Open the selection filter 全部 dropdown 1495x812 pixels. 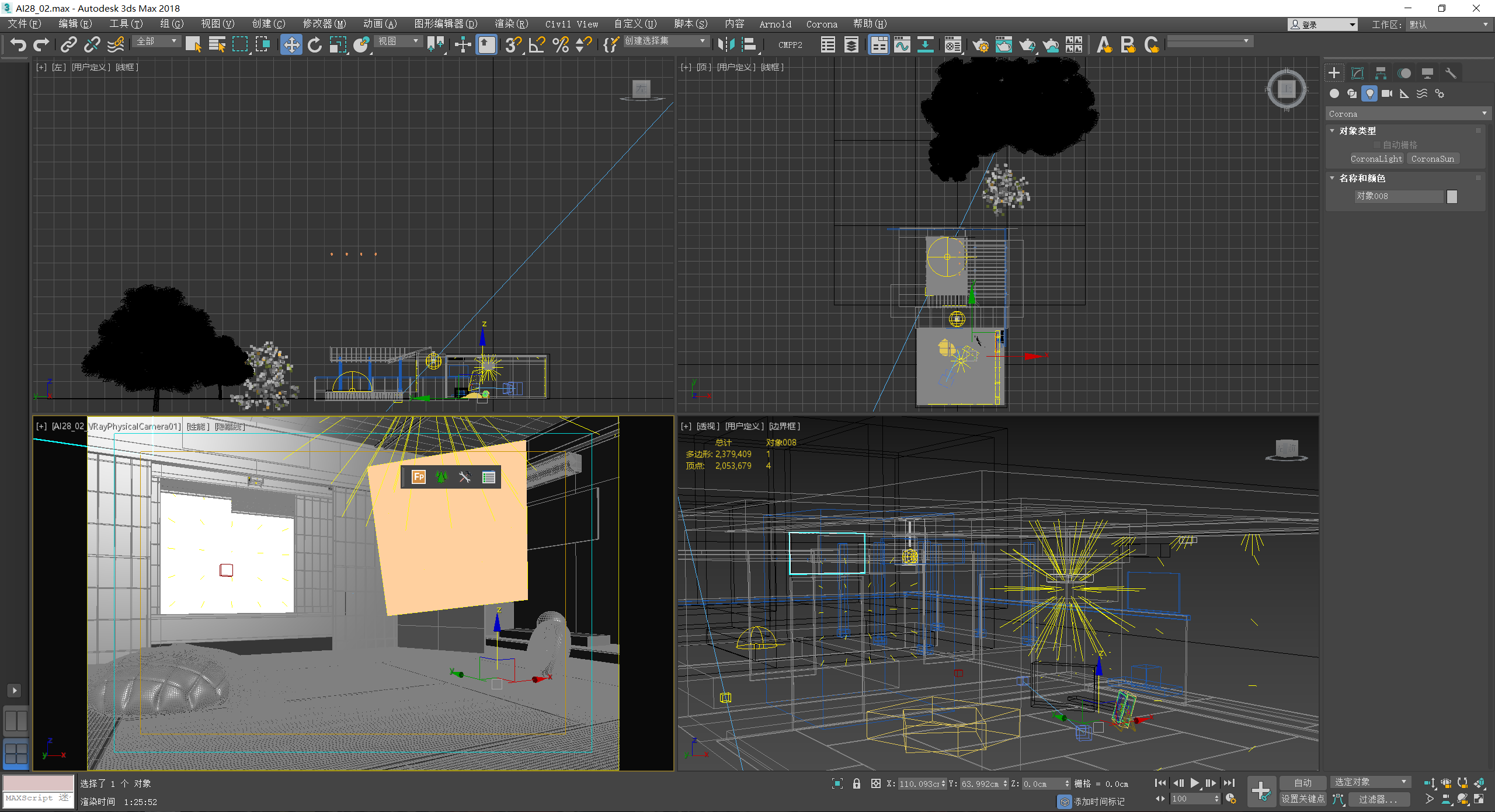point(156,41)
